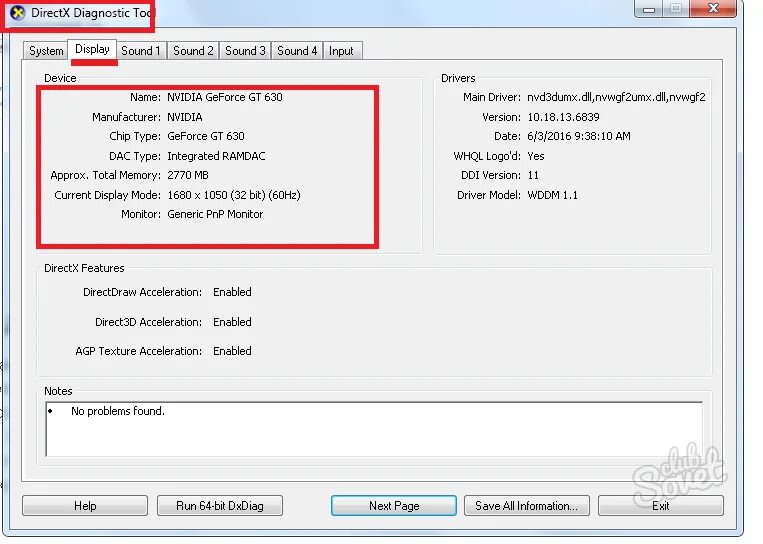This screenshot has width=763, height=544.
Task: Click the DirectX Diagnostic Tool title icon
Action: click(x=18, y=13)
